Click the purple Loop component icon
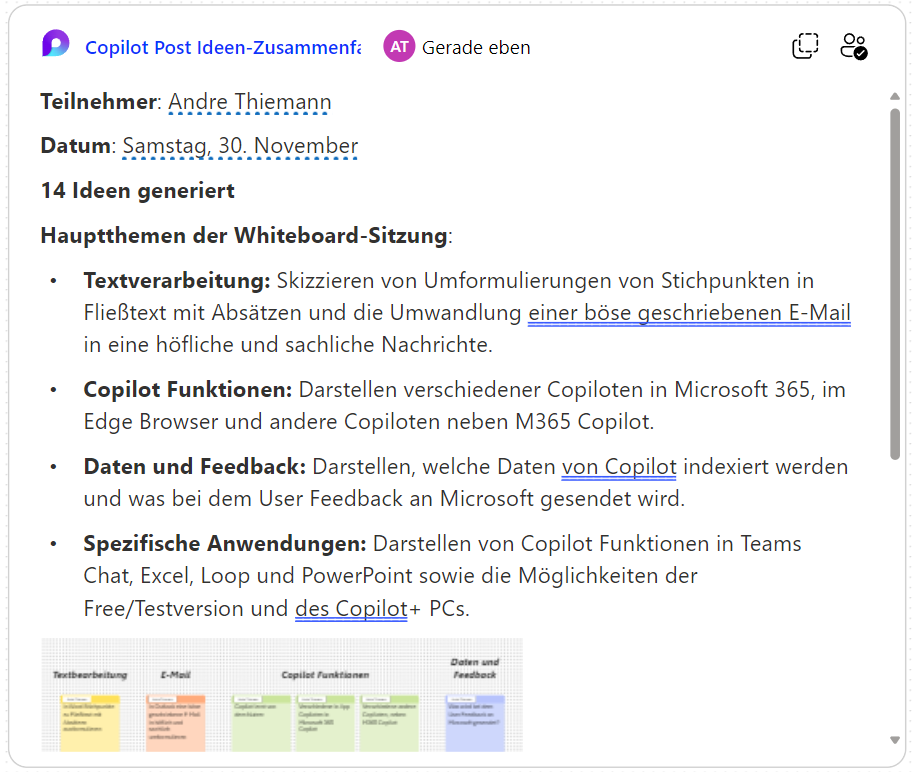Screen dimensions: 915x772 (x=56, y=45)
